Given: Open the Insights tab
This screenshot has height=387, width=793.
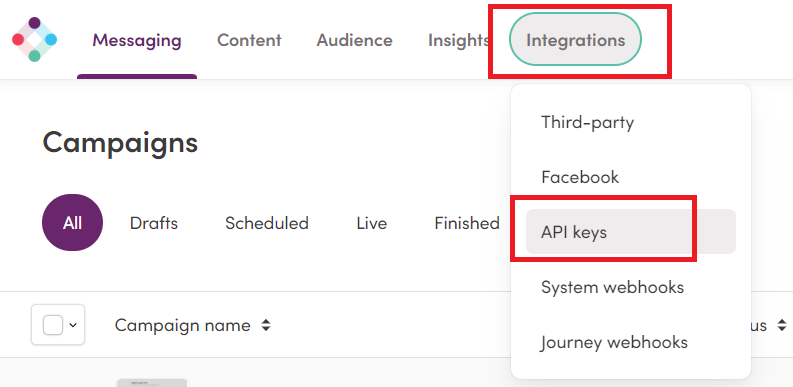Looking at the screenshot, I should click(458, 40).
